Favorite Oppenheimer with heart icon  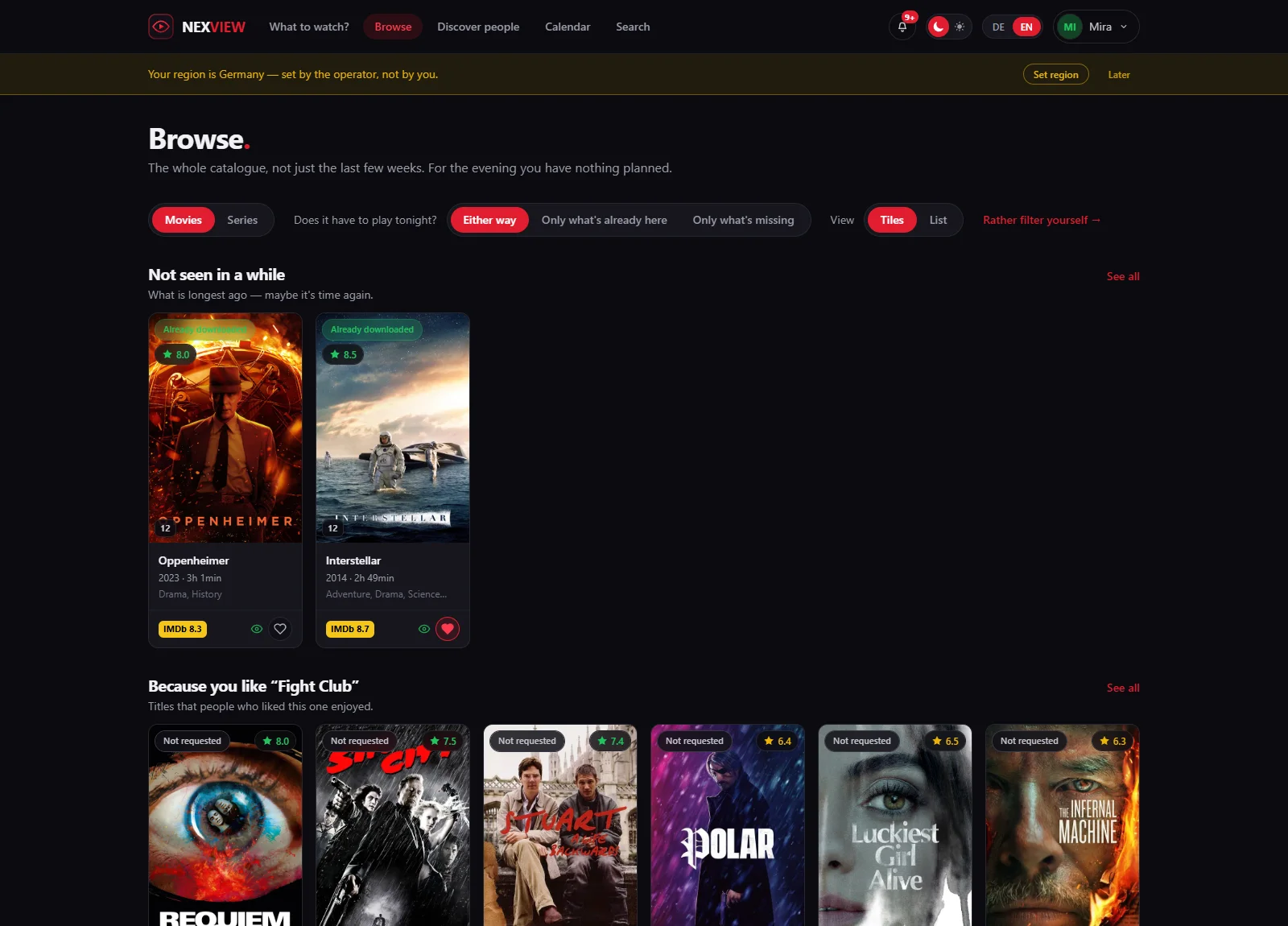pyautogui.click(x=280, y=629)
